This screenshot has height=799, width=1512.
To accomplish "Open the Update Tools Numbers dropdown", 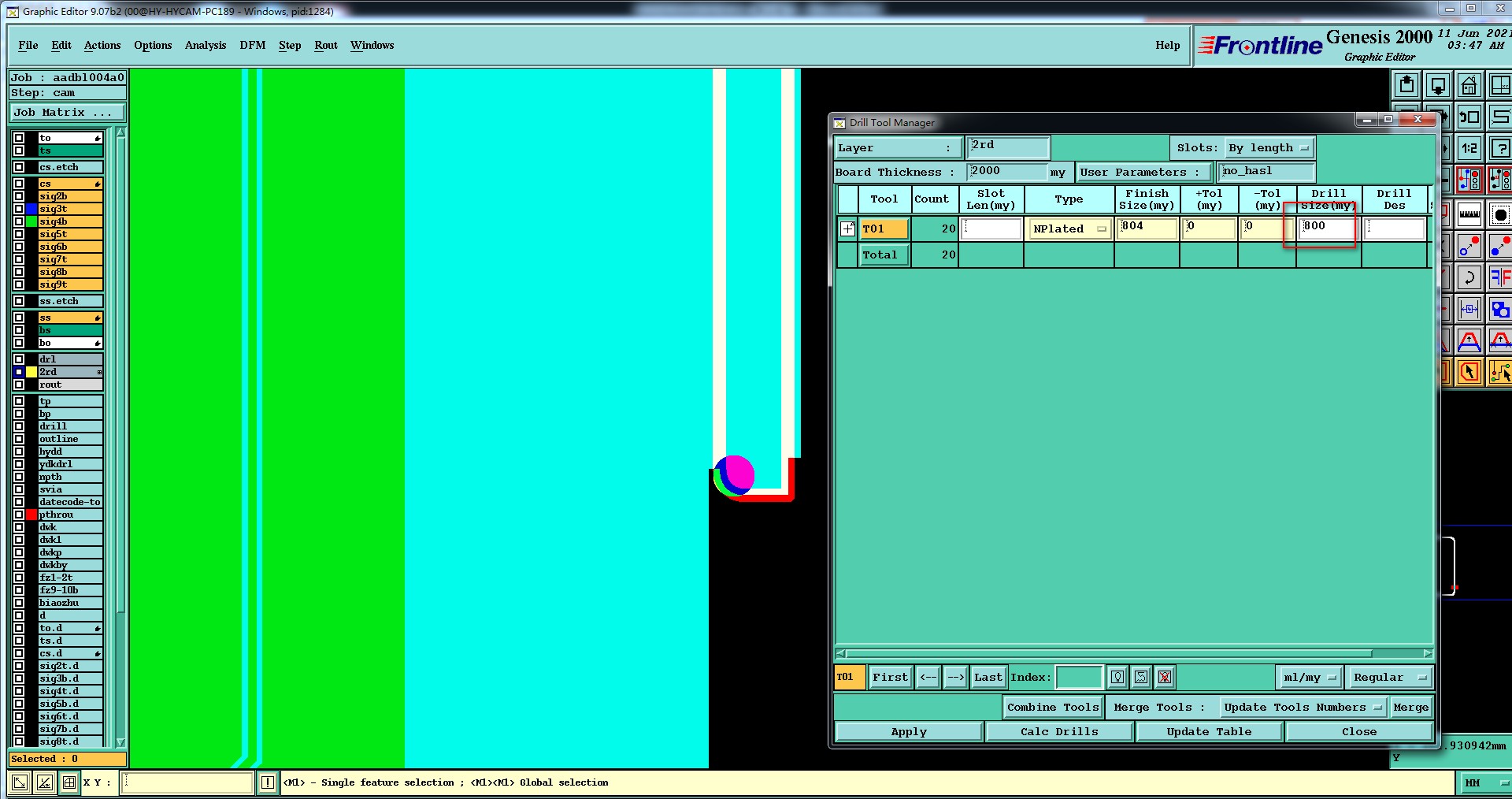I will (x=1303, y=708).
